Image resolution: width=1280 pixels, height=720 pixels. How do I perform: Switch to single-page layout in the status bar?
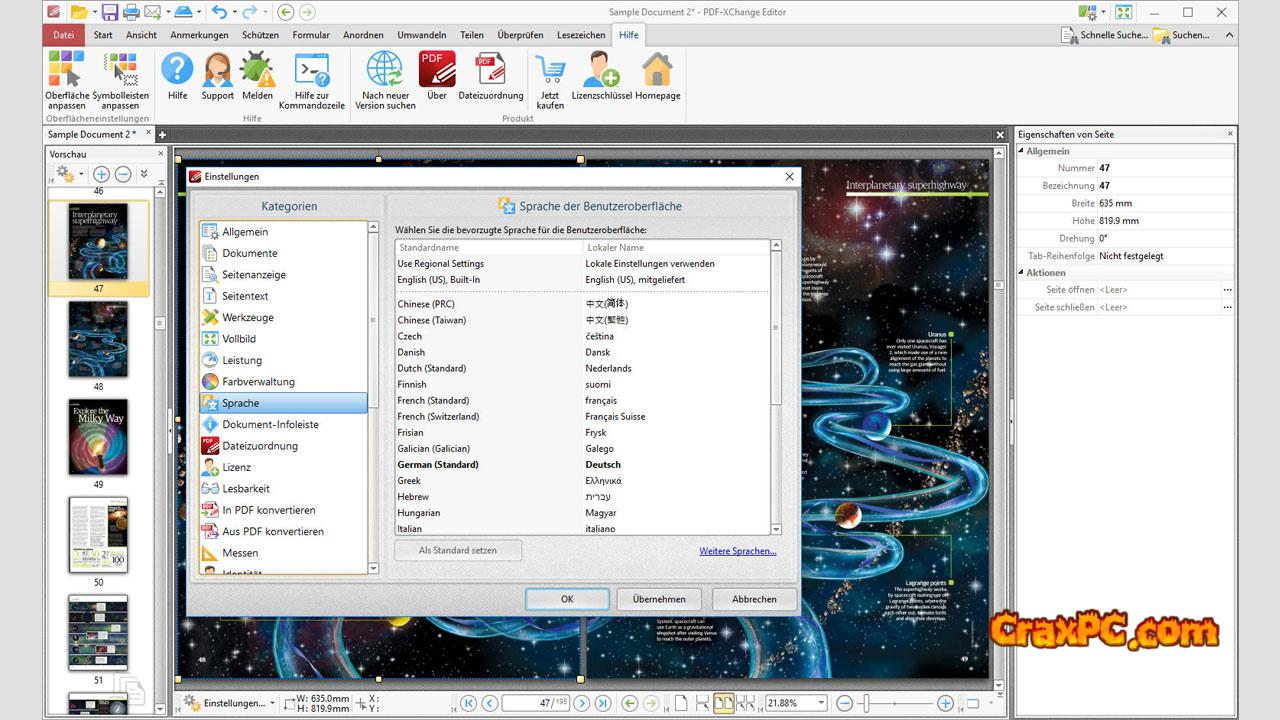(x=681, y=703)
